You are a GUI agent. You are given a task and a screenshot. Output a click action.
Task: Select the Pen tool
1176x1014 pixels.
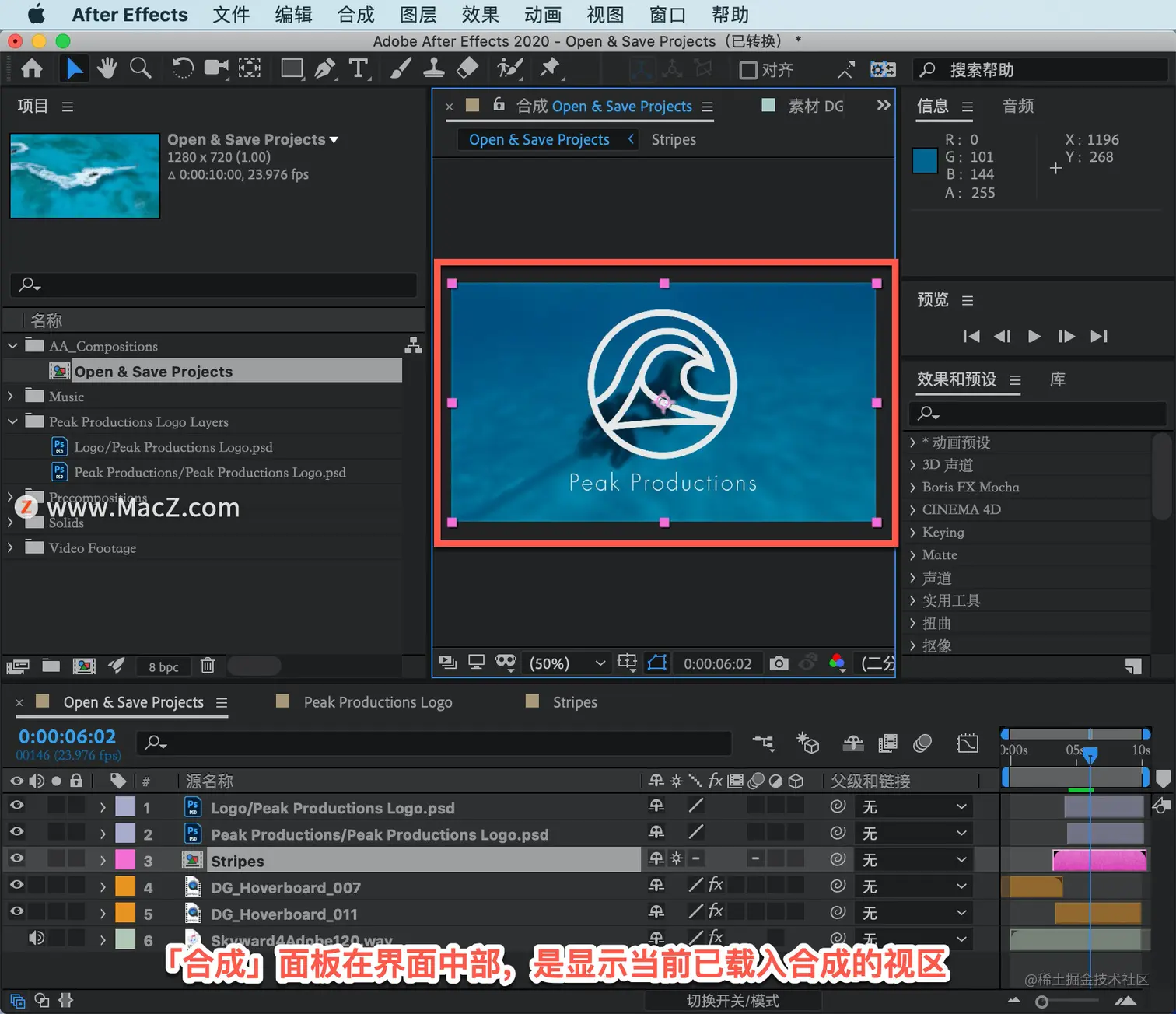tap(324, 69)
